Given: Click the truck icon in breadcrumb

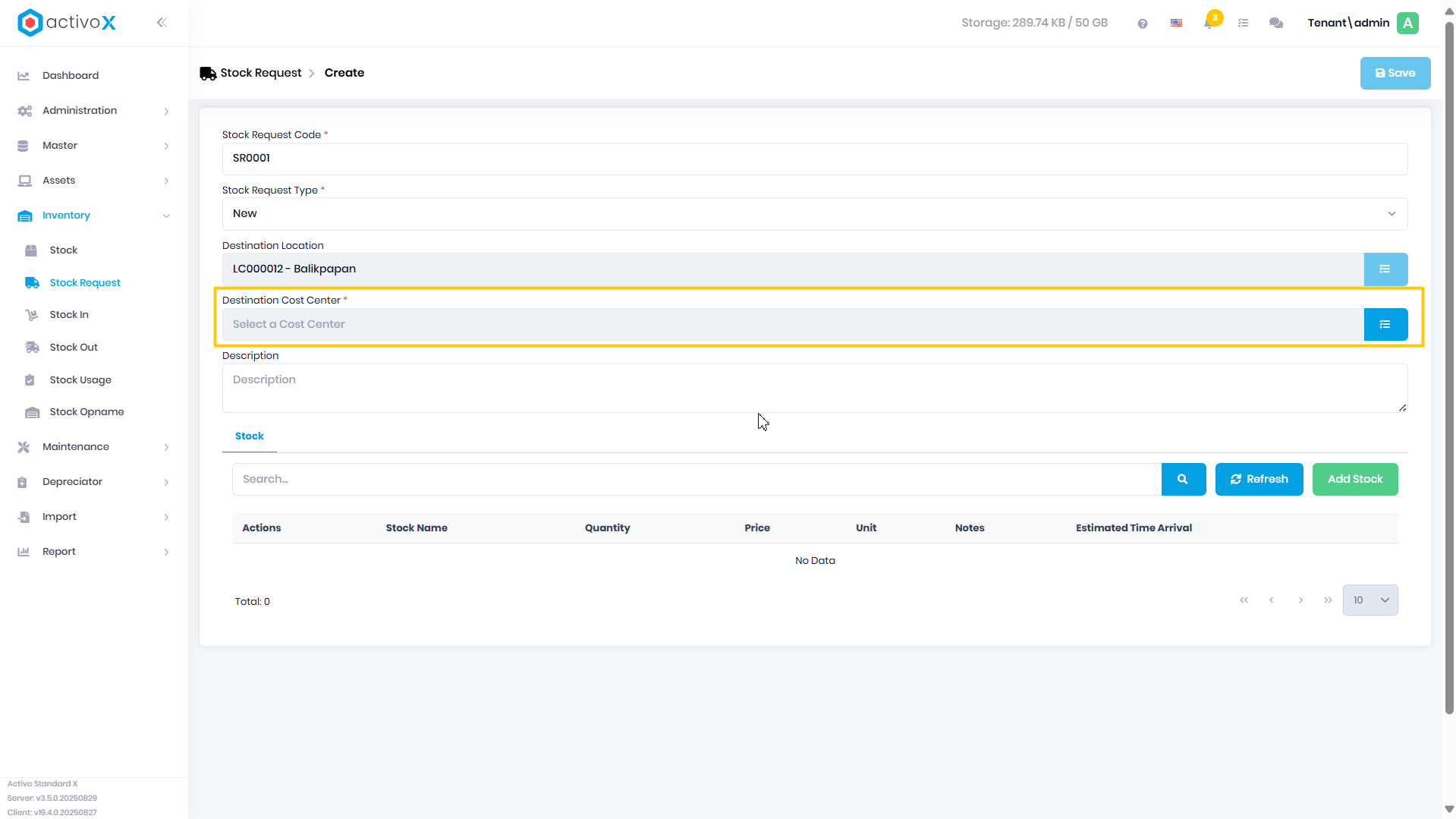Looking at the screenshot, I should [208, 74].
